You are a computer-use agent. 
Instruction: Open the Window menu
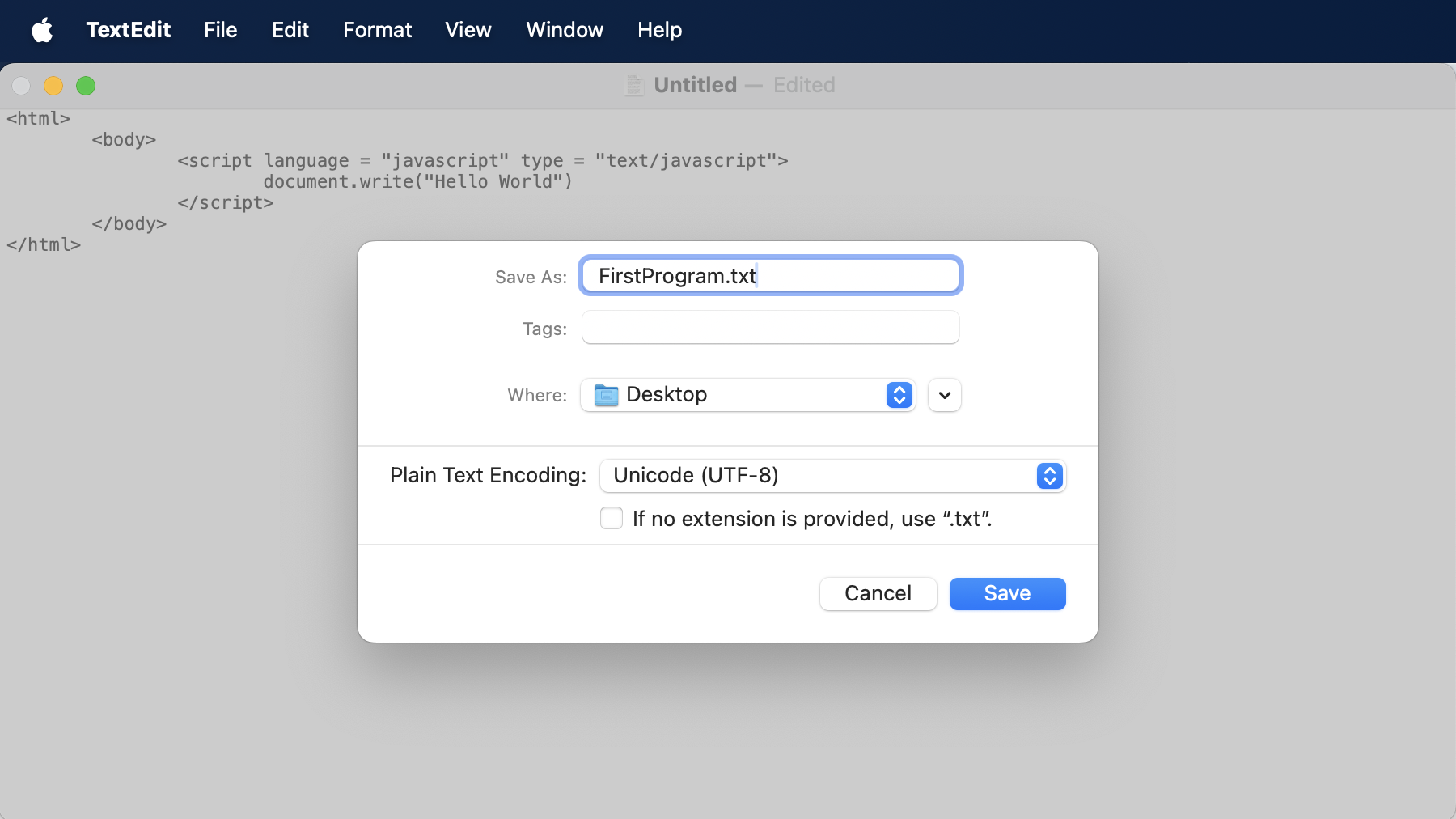pos(565,30)
